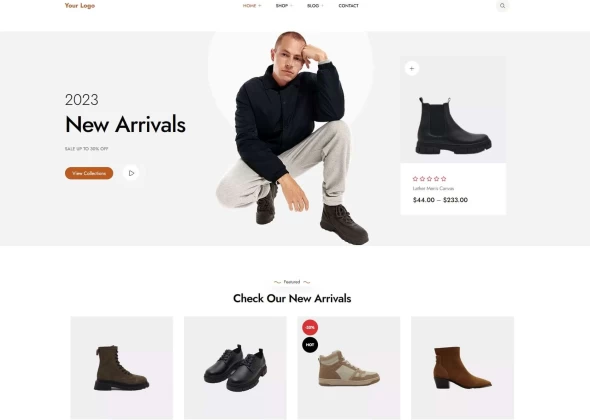Expand the Shop menu dropdown
This screenshot has width=590, height=420.
click(284, 6)
